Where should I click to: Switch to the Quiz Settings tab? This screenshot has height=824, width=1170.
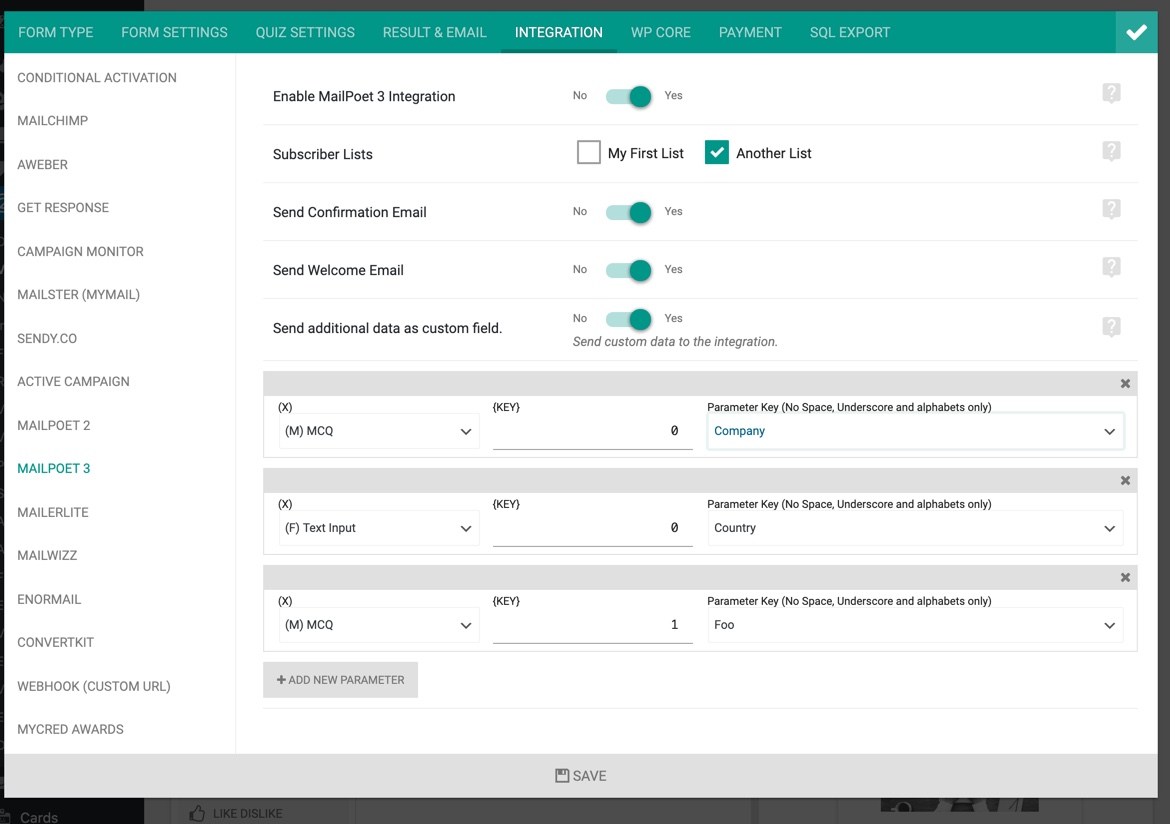click(x=305, y=33)
